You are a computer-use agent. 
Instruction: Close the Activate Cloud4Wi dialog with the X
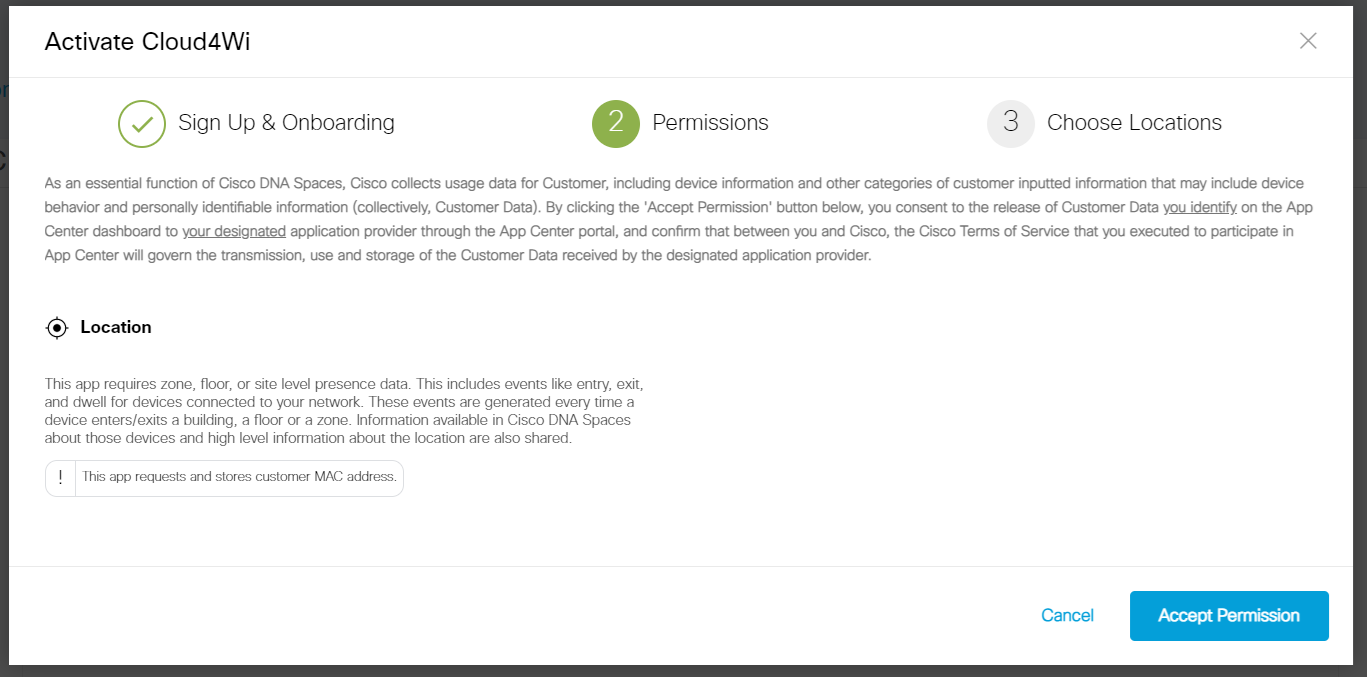[x=1308, y=41]
